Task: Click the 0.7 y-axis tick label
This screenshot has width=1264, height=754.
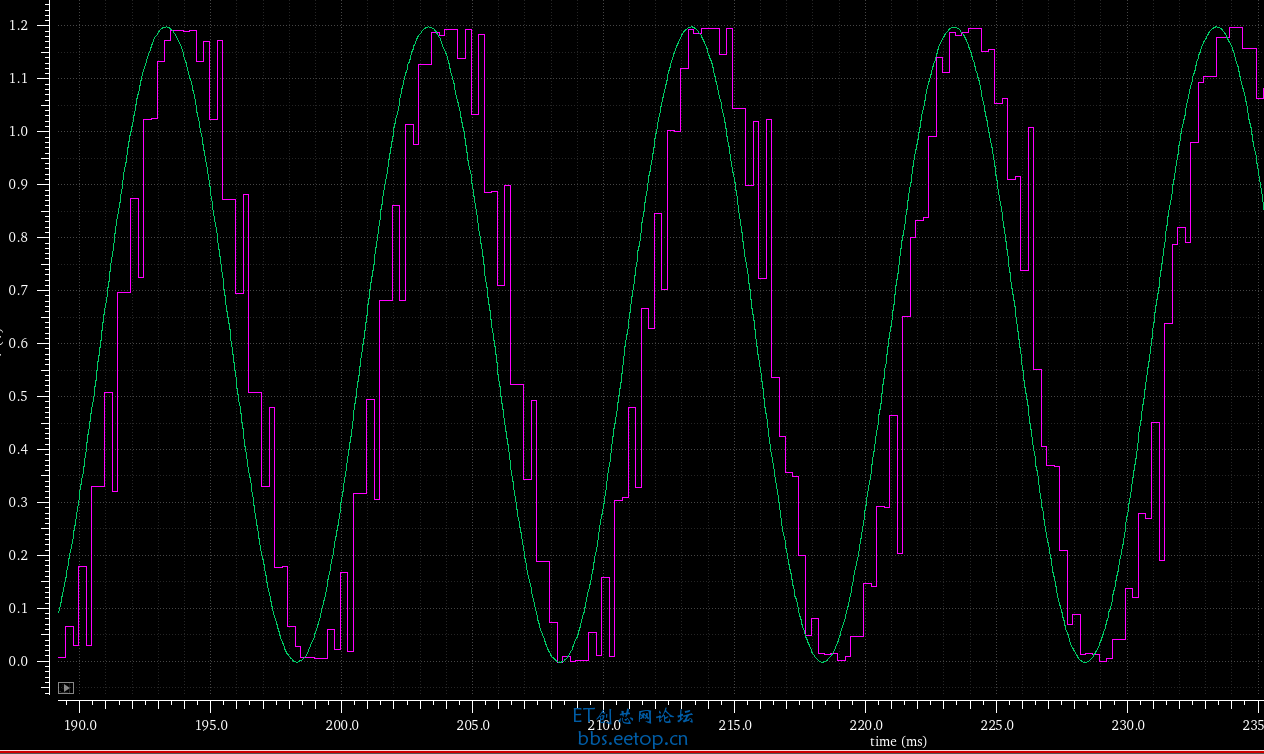Action: coord(19,290)
